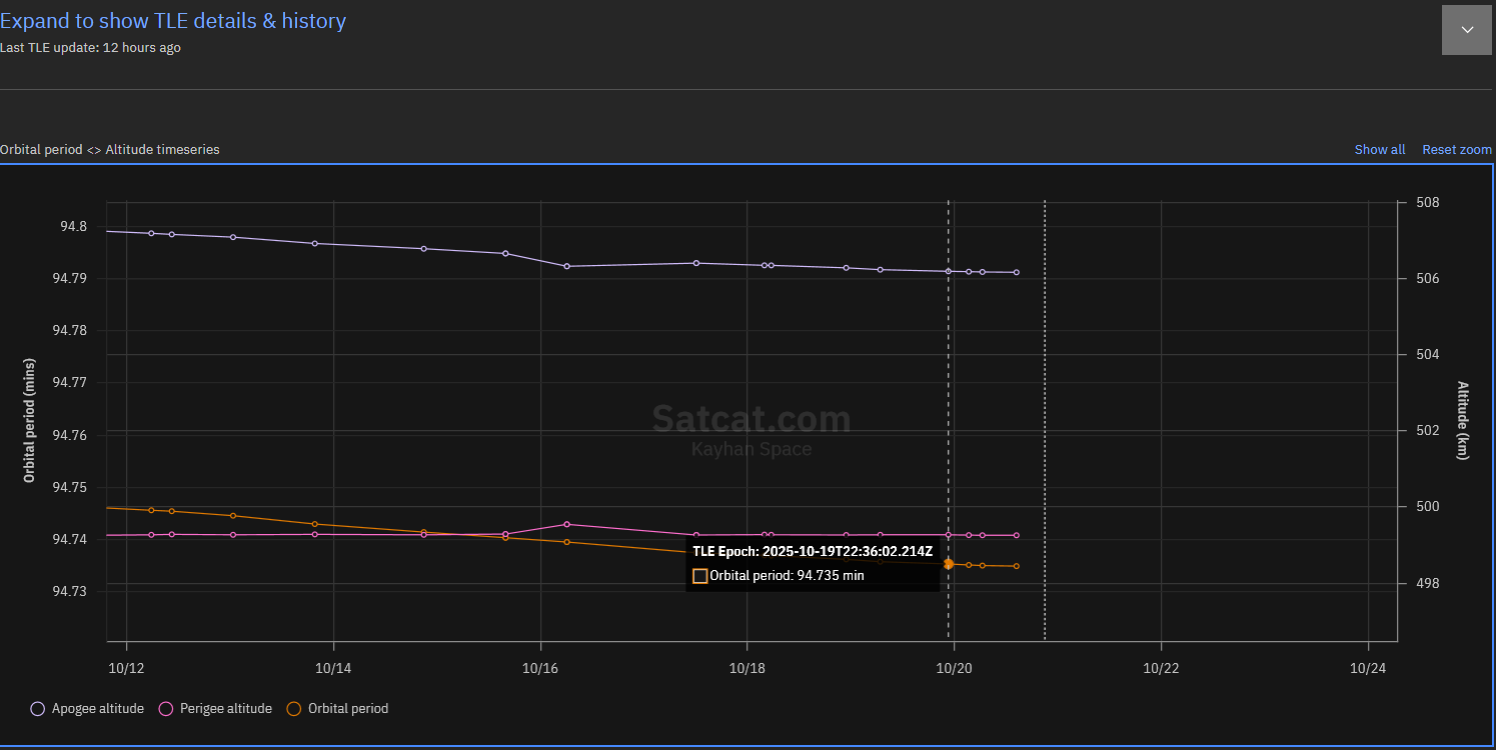Open the "Expand to show TLE details & history" heading

(x=173, y=21)
